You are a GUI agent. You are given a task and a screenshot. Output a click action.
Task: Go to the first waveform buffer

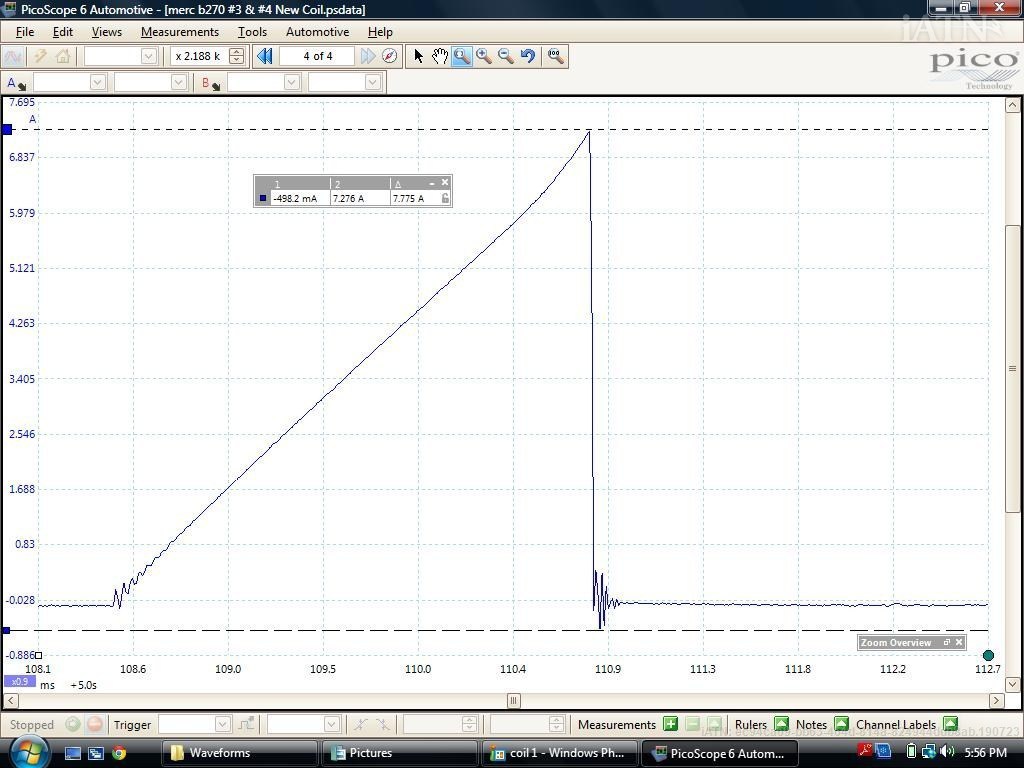click(265, 56)
